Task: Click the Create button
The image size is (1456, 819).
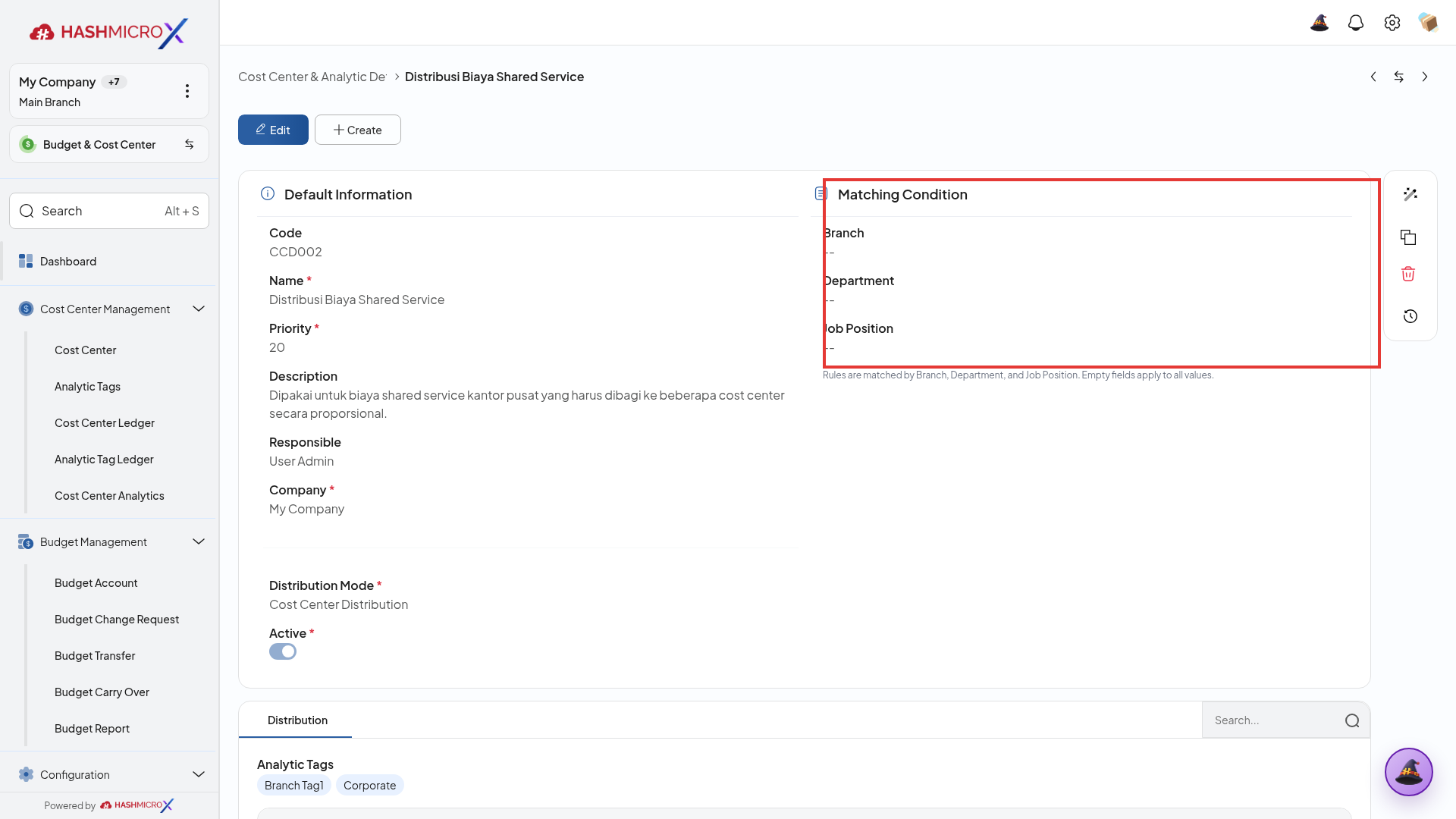Action: pos(358,130)
